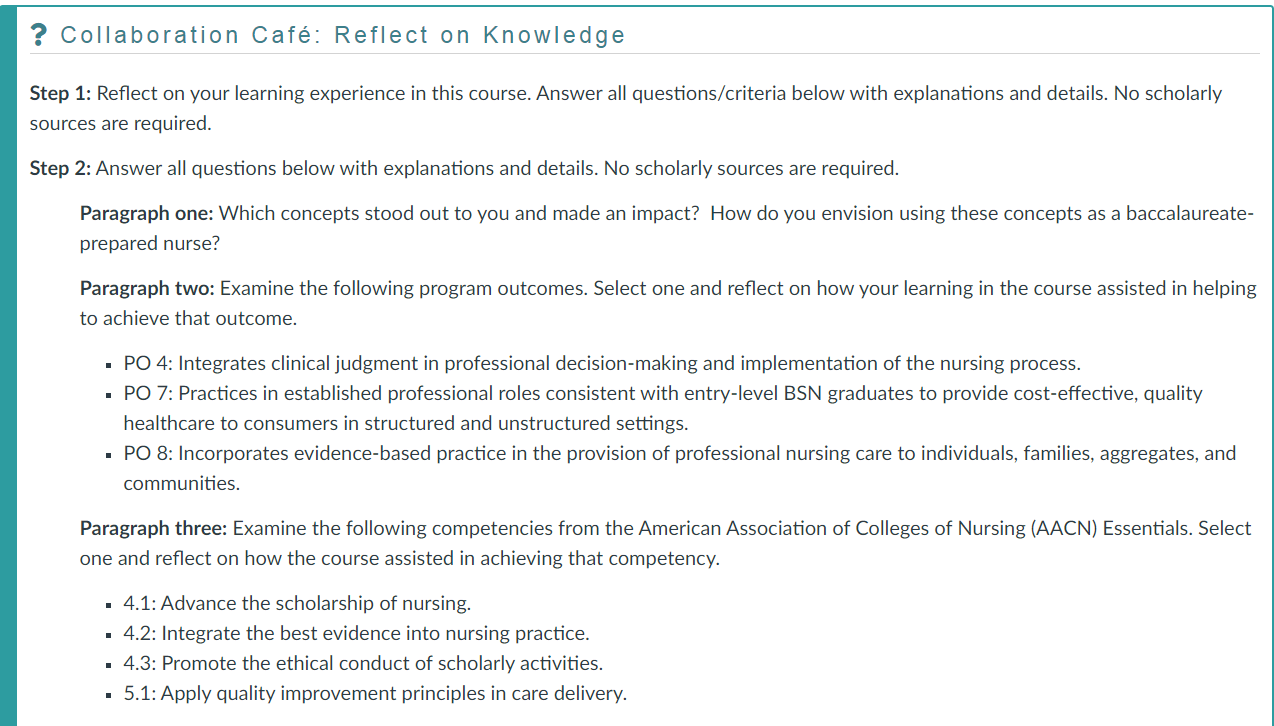The image size is (1274, 726).
Task: Select the Paragraph three bold label
Action: [153, 528]
